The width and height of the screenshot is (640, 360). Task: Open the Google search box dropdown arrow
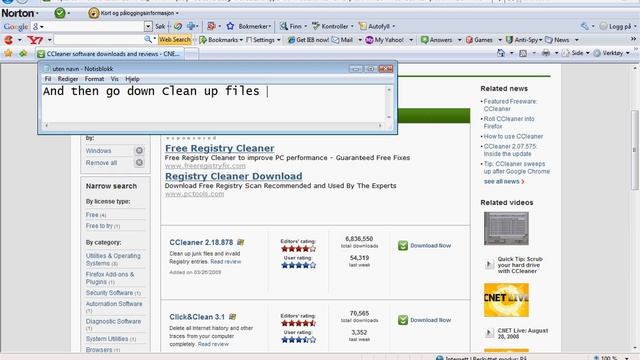tap(148, 27)
